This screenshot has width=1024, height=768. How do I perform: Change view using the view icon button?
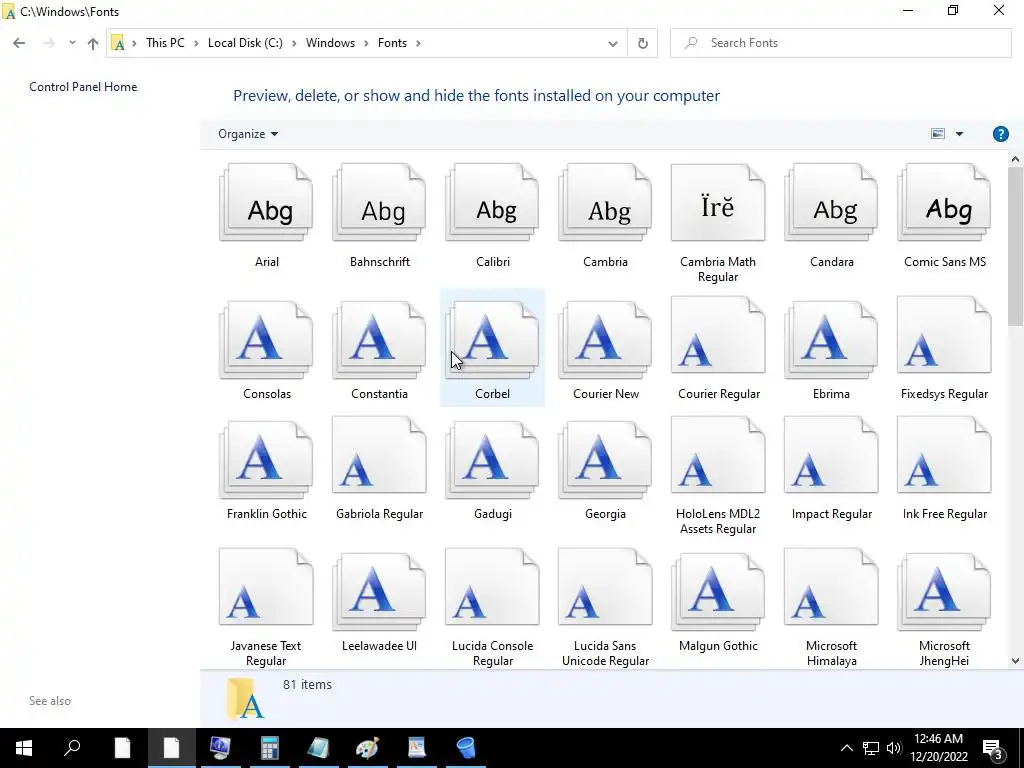(x=938, y=134)
